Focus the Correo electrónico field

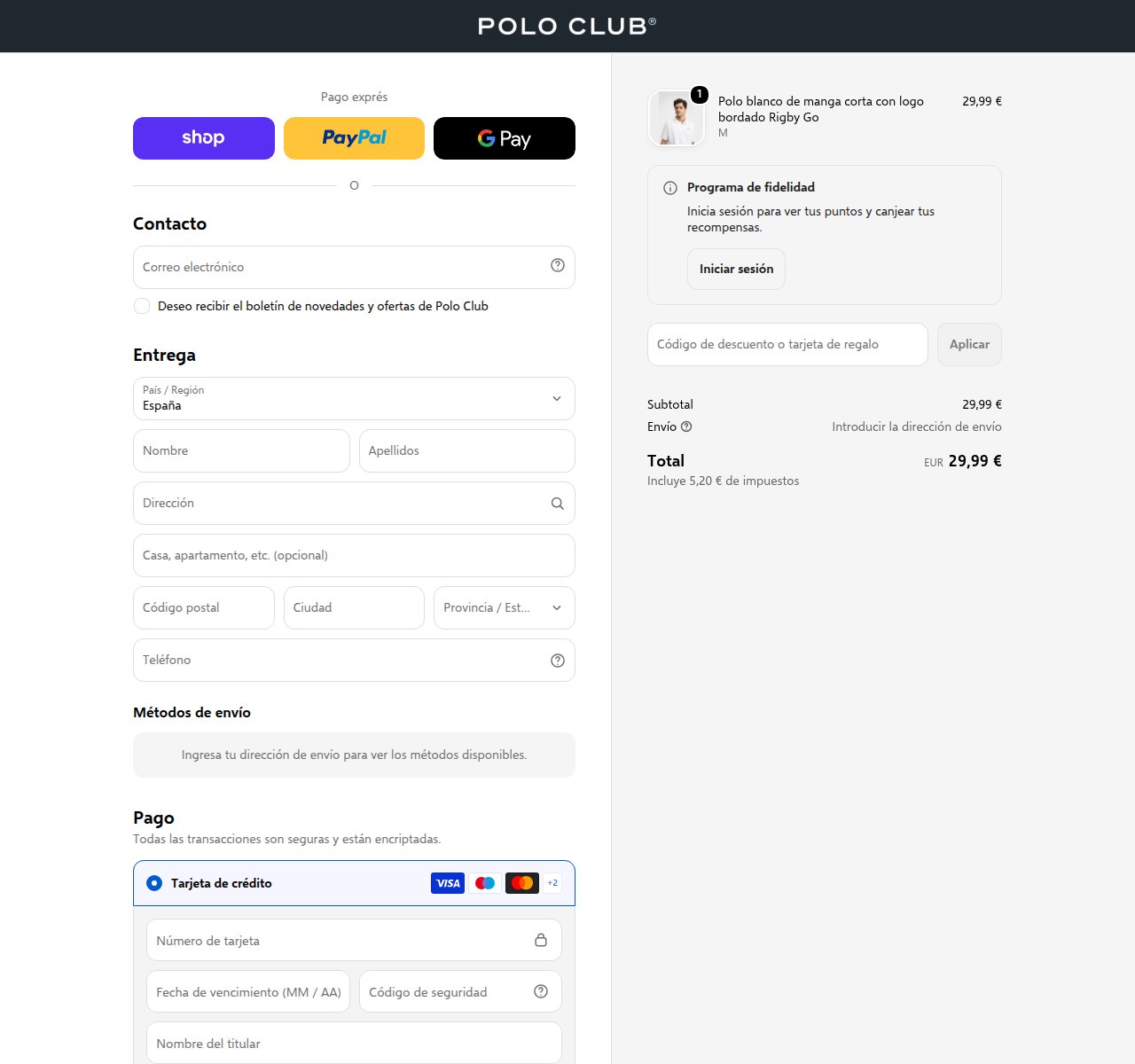[x=354, y=267]
